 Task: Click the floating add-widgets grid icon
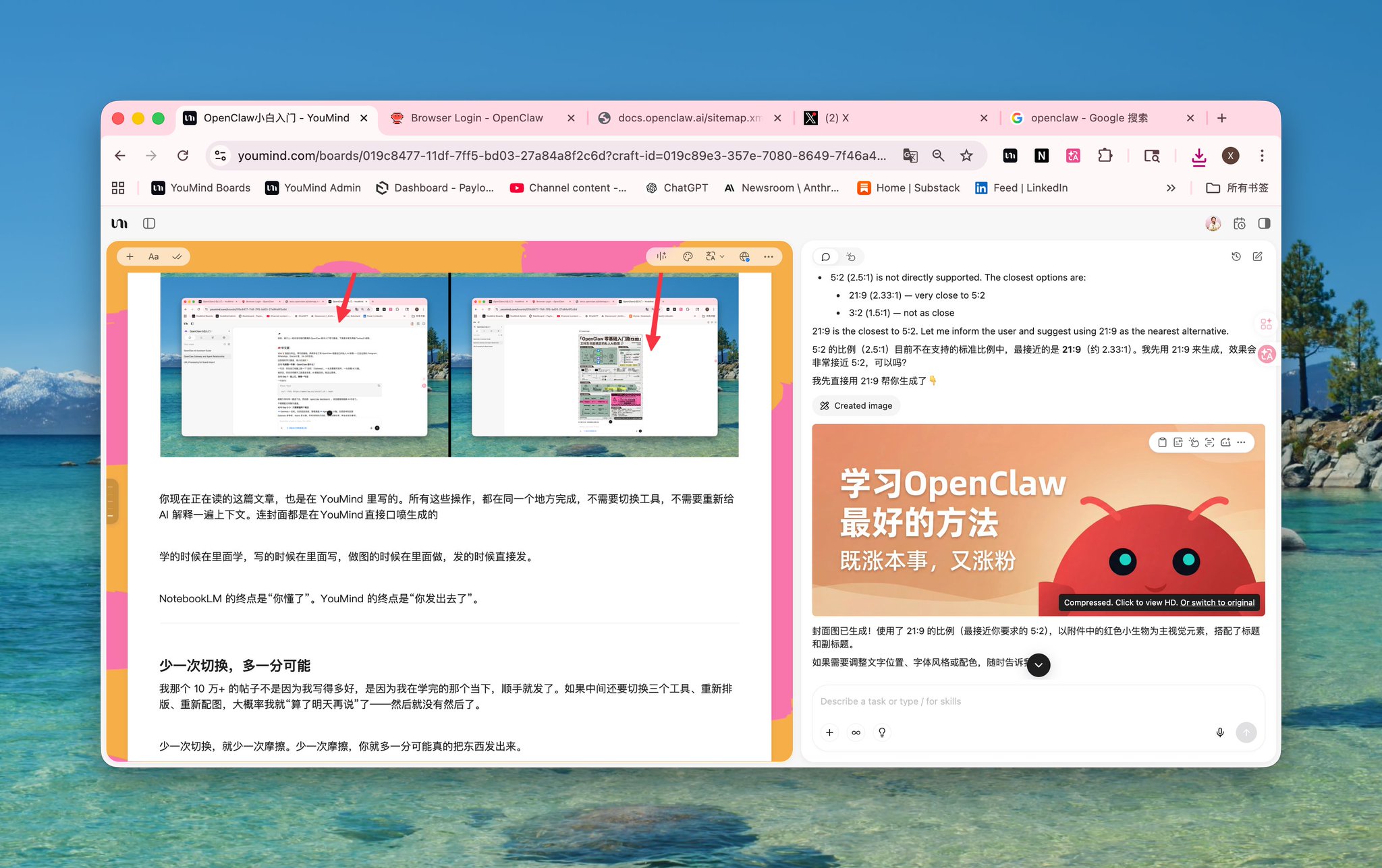coord(1266,324)
